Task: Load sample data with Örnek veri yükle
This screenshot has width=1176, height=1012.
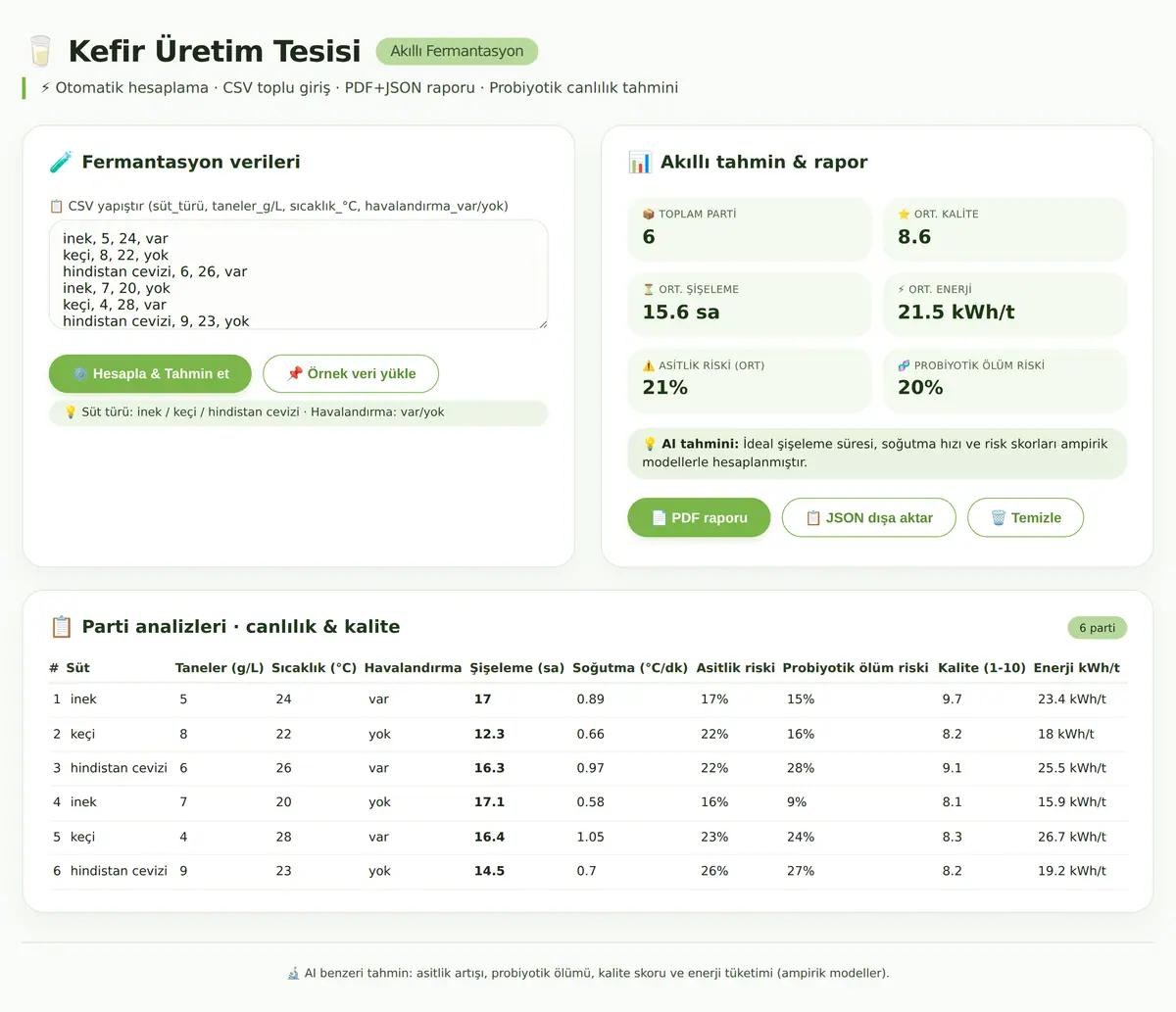Action: [351, 374]
